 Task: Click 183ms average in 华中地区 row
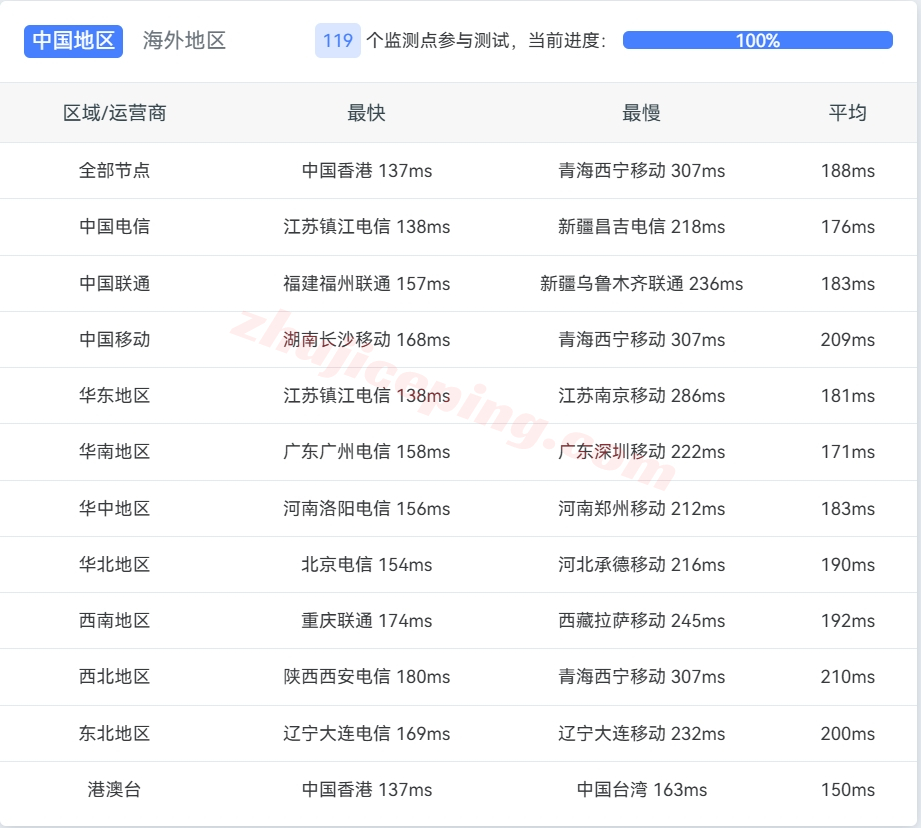(848, 509)
